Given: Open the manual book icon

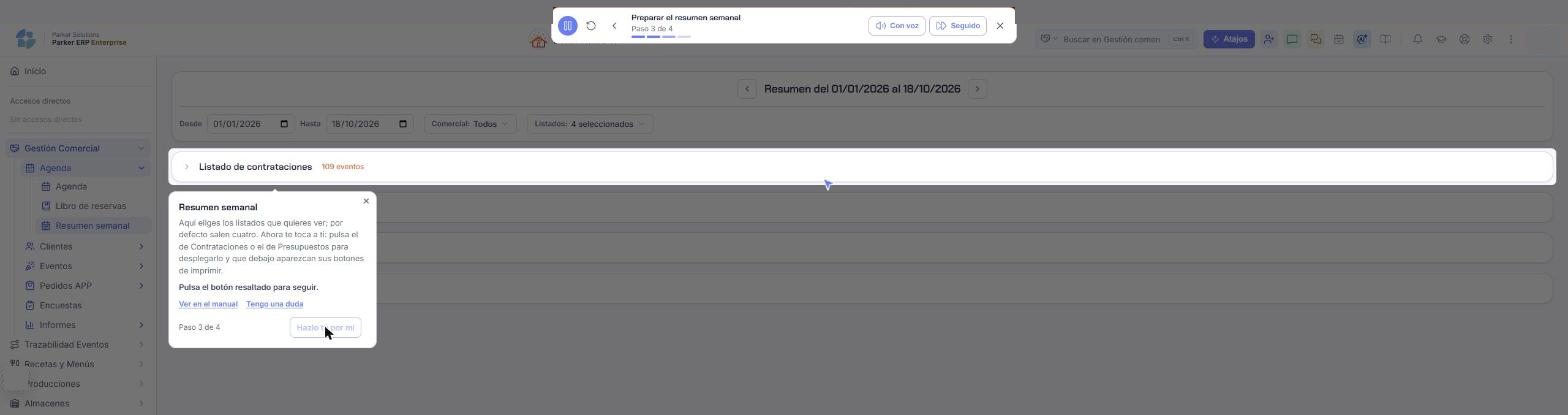Looking at the screenshot, I should [1385, 39].
